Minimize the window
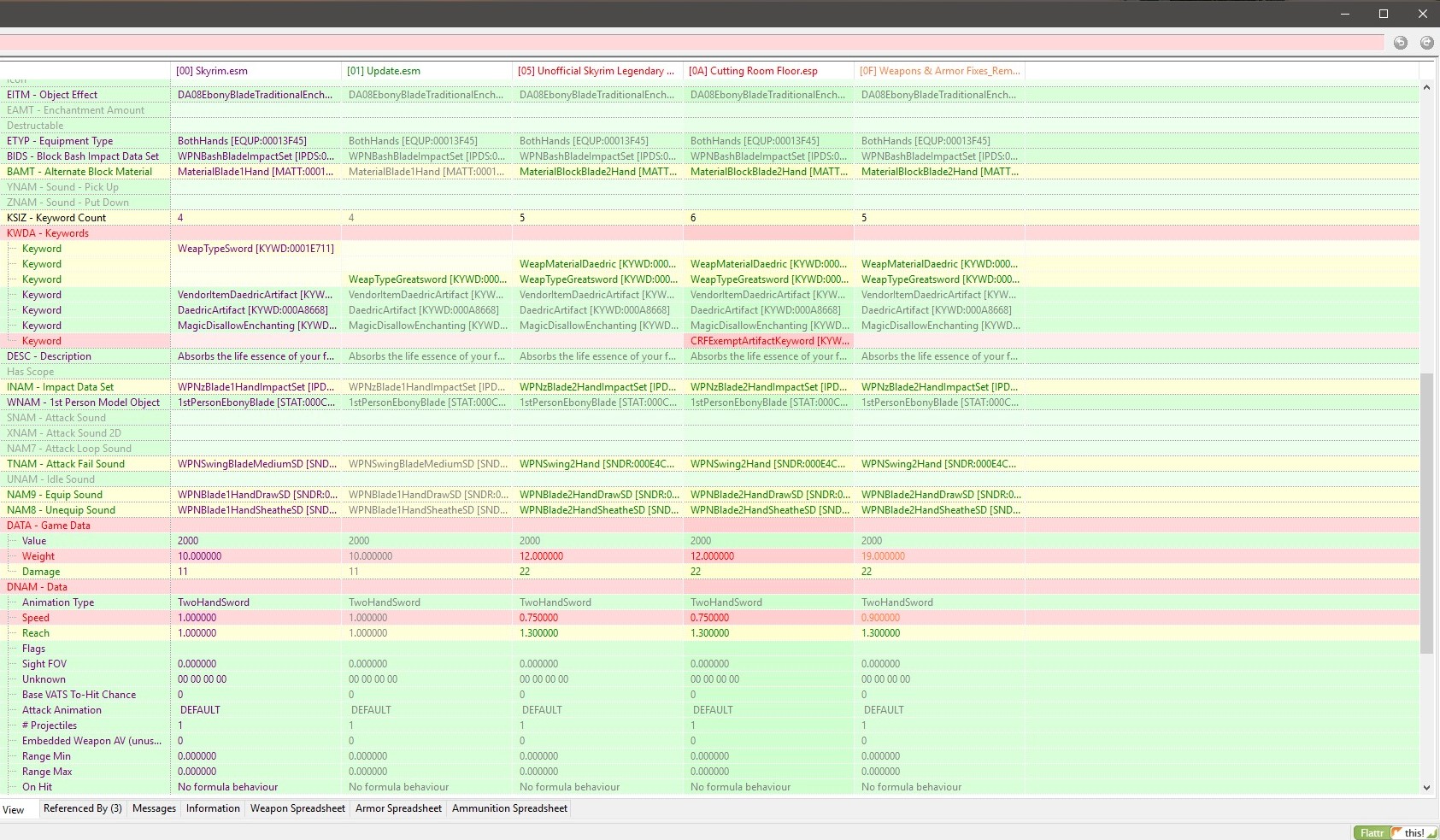Screen dimensions: 1440x840 tap(1345, 14)
